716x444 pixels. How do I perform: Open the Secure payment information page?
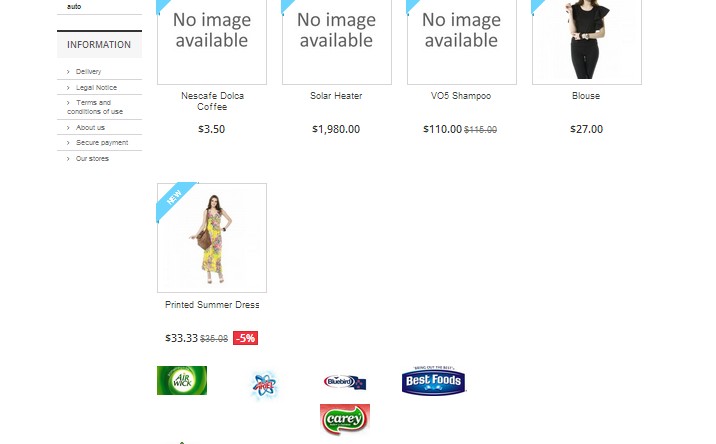tap(102, 143)
